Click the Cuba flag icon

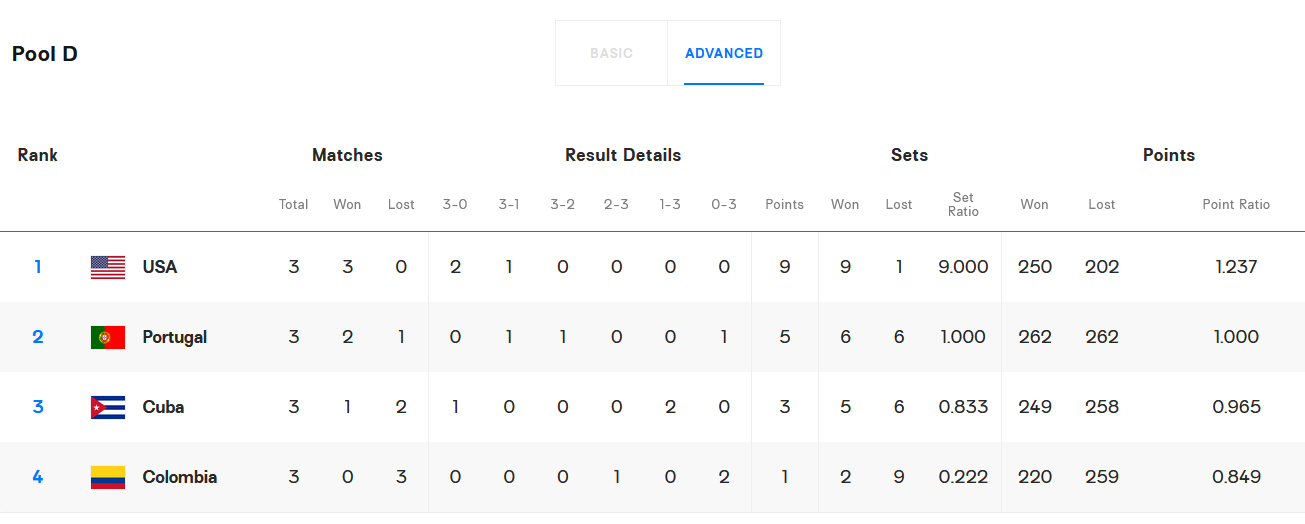108,407
